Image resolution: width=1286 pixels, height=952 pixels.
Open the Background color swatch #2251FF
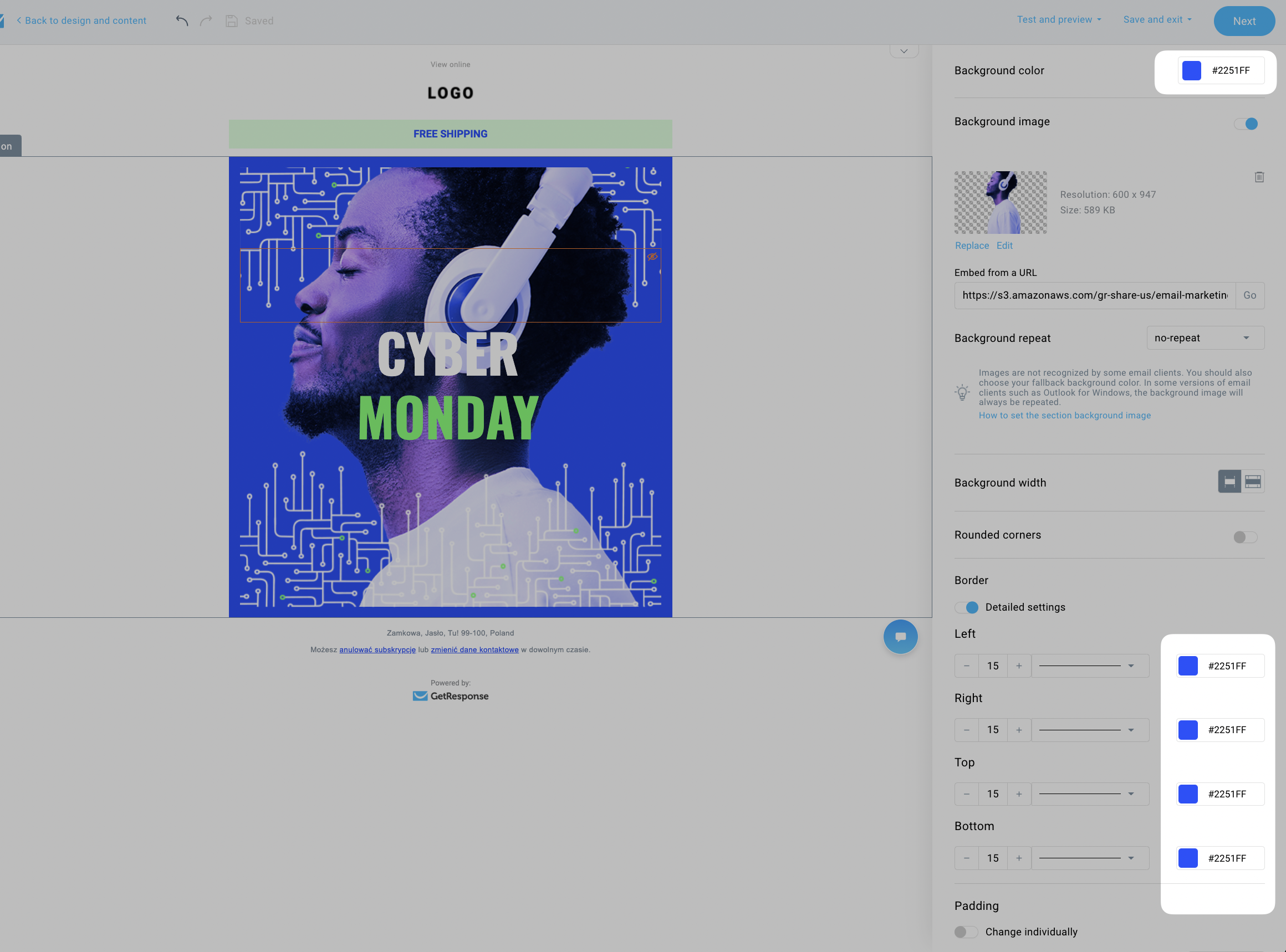pos(1191,70)
